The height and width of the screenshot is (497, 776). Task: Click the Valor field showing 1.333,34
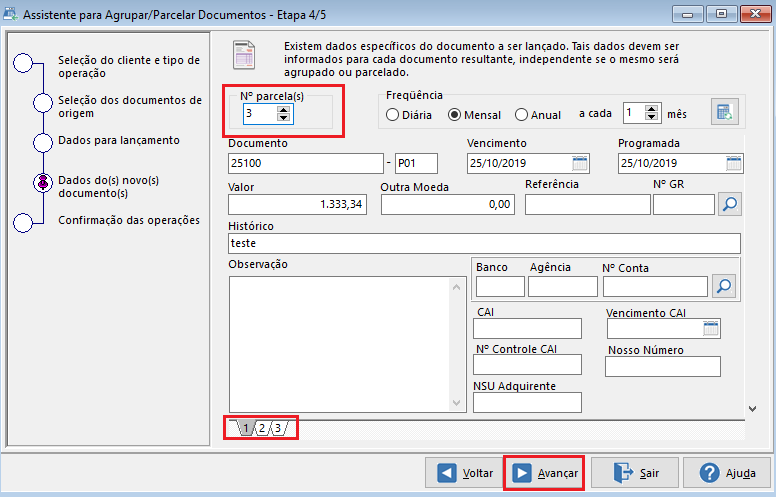click(297, 204)
